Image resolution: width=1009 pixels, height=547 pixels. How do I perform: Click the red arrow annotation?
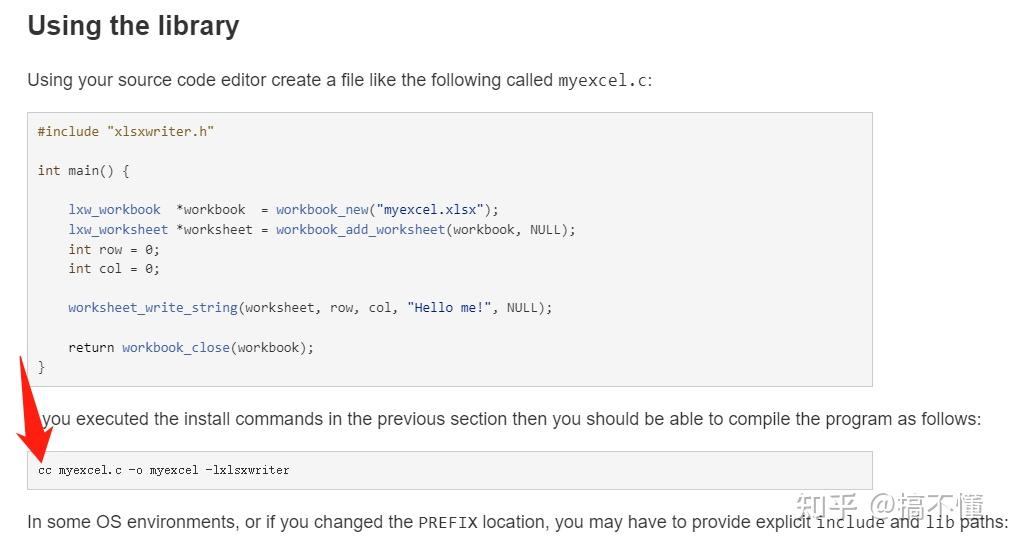click(32, 412)
